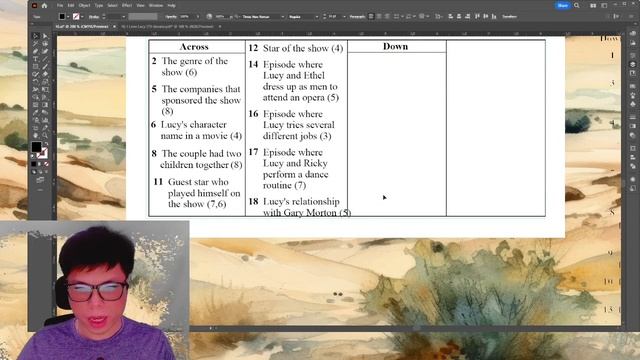The height and width of the screenshot is (360, 640).
Task: Open the Fill color dropdown arrow
Action: [68, 17]
